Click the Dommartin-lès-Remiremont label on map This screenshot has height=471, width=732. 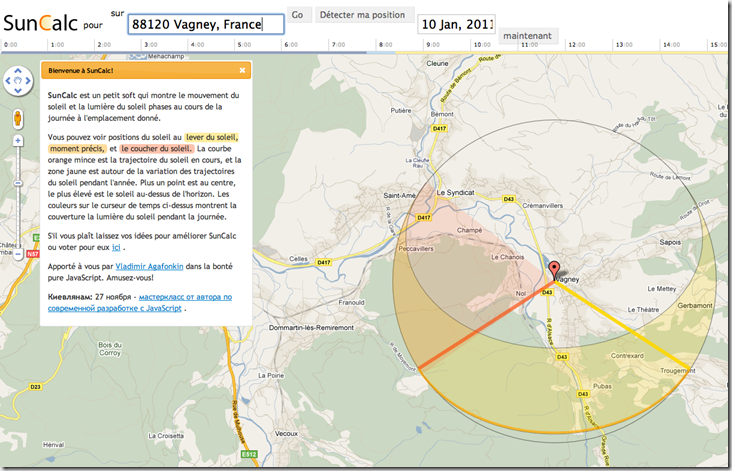pos(311,328)
